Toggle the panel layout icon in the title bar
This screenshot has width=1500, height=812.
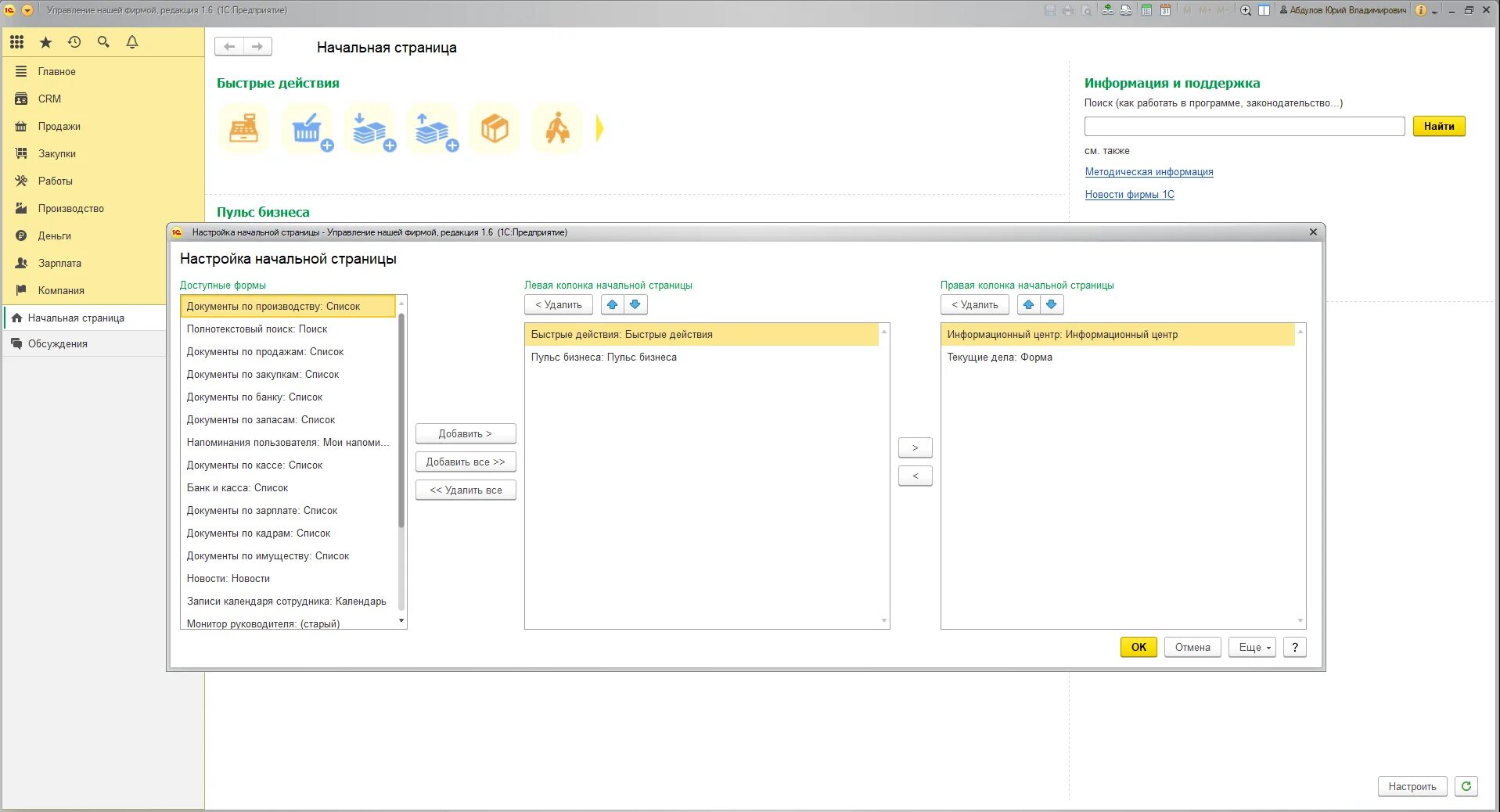(x=1264, y=10)
